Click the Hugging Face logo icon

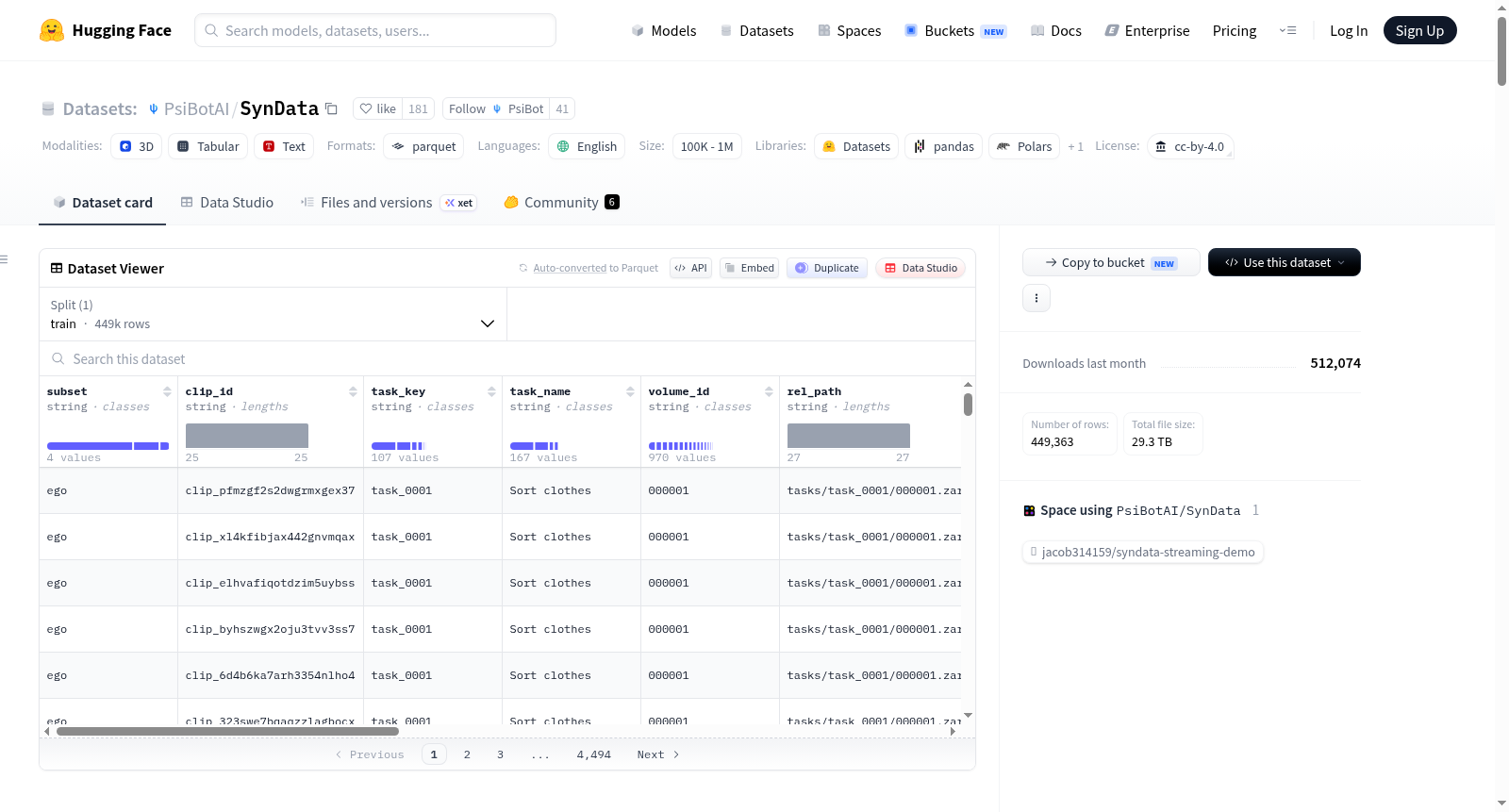point(52,30)
